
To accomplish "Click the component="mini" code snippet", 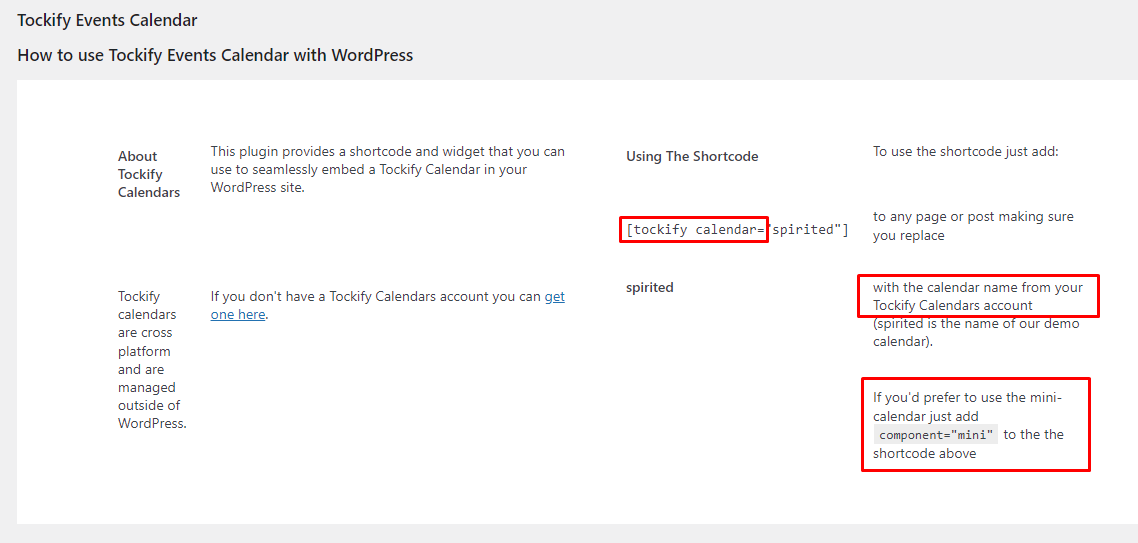I will (936, 435).
